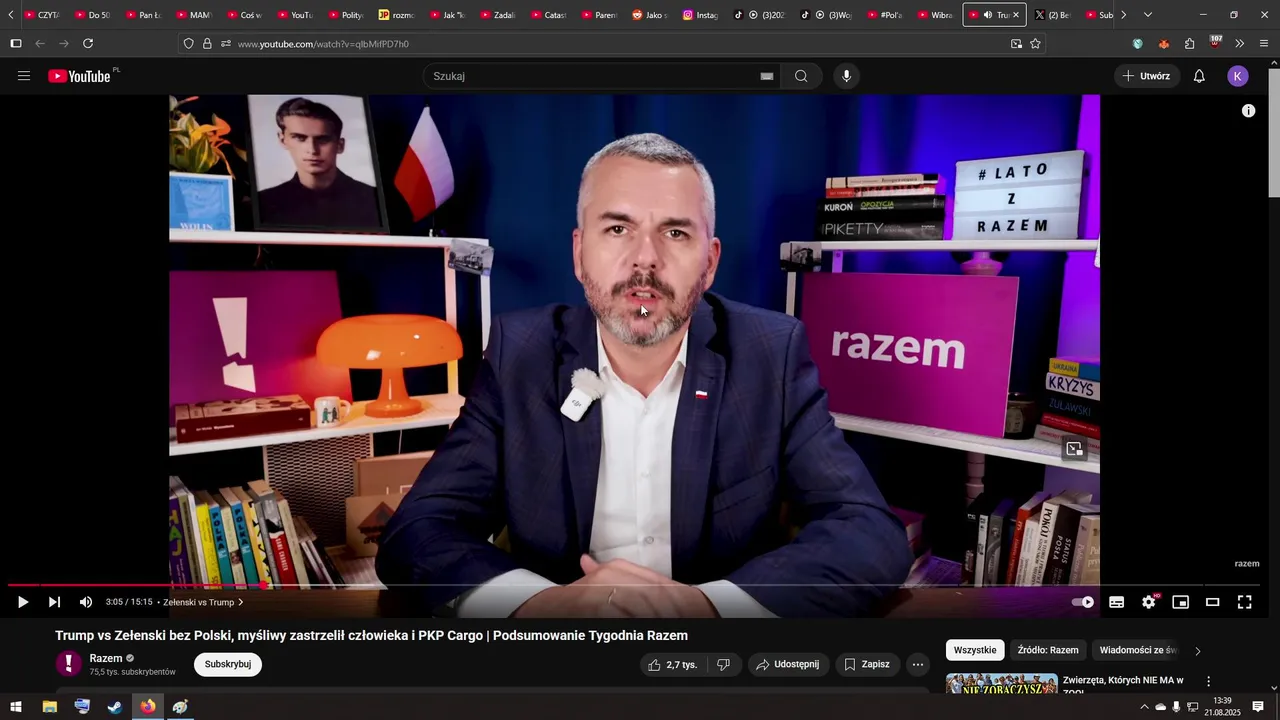The height and width of the screenshot is (720, 1280).
Task: Open the YouTube guide hamburger menu
Action: (24, 76)
